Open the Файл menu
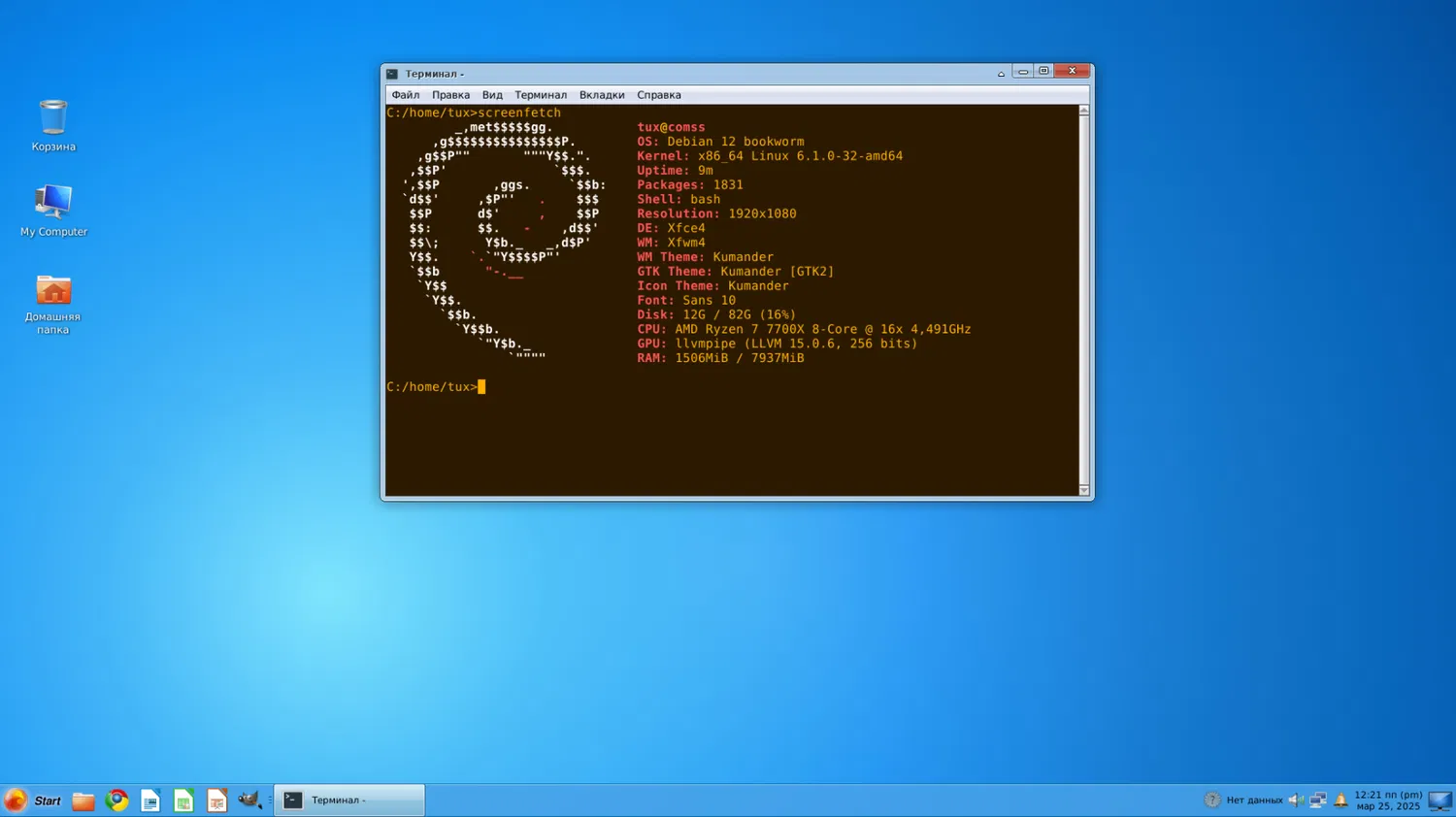This screenshot has width=1456, height=817. [406, 95]
